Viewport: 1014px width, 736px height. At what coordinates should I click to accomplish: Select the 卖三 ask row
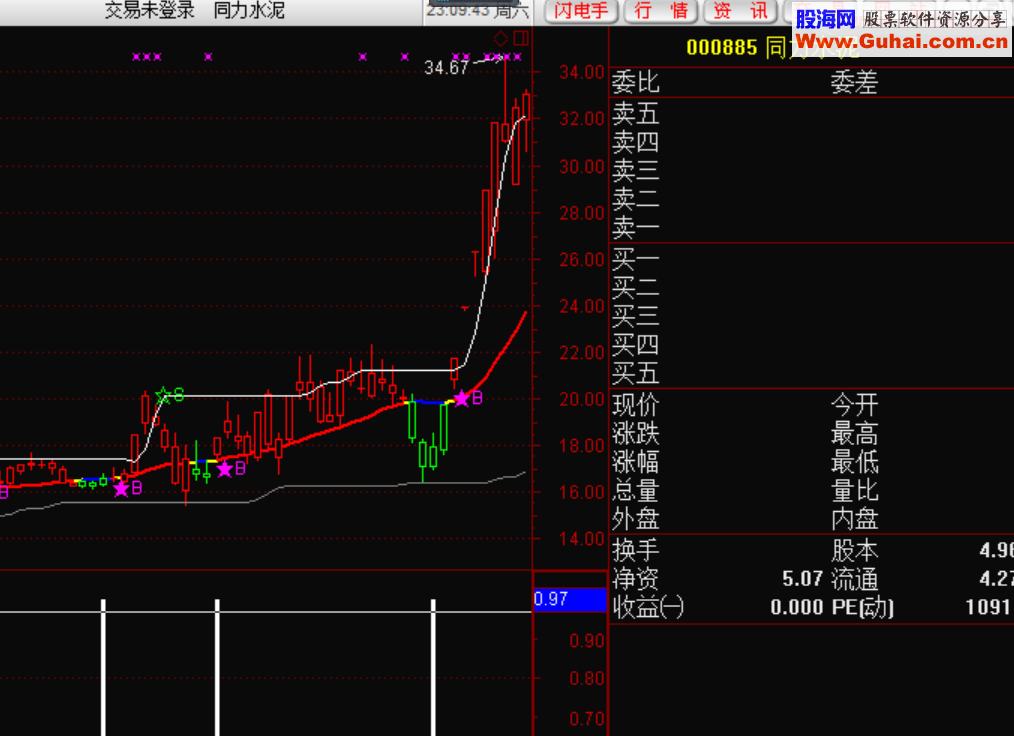(812, 171)
